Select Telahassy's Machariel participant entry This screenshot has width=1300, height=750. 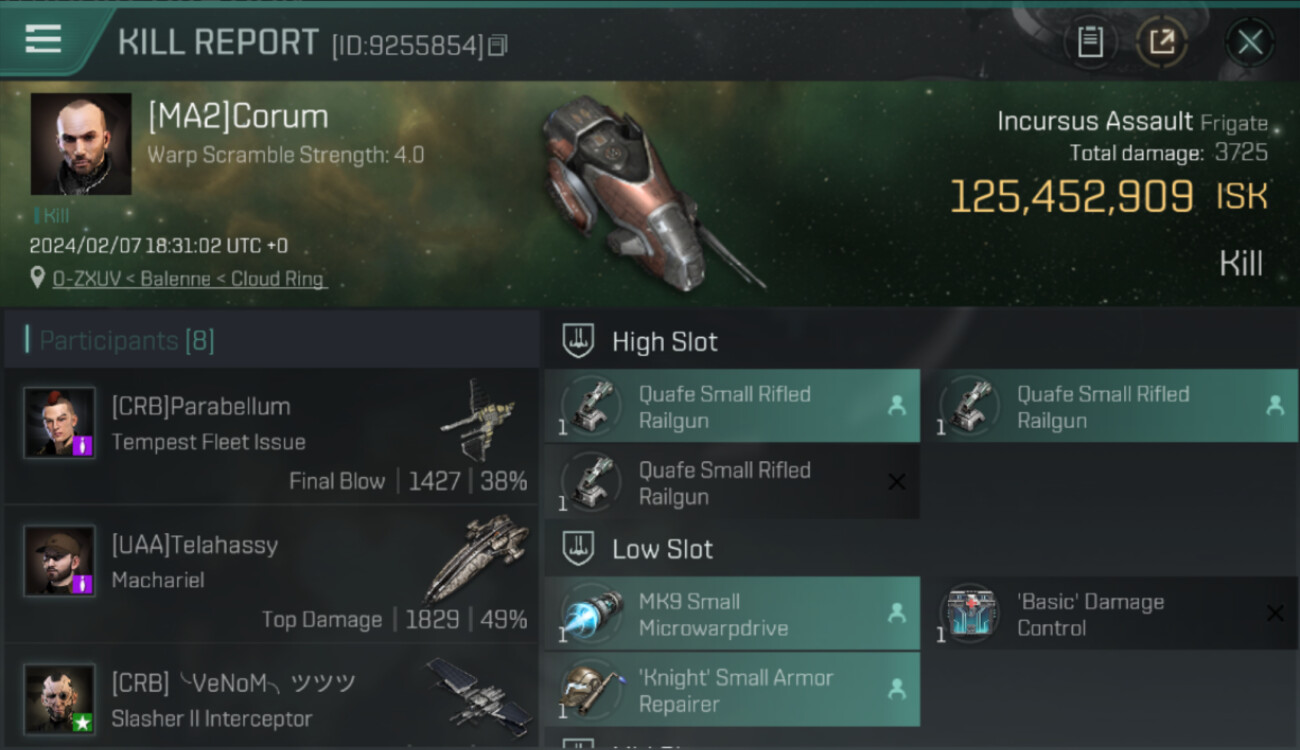pos(271,574)
